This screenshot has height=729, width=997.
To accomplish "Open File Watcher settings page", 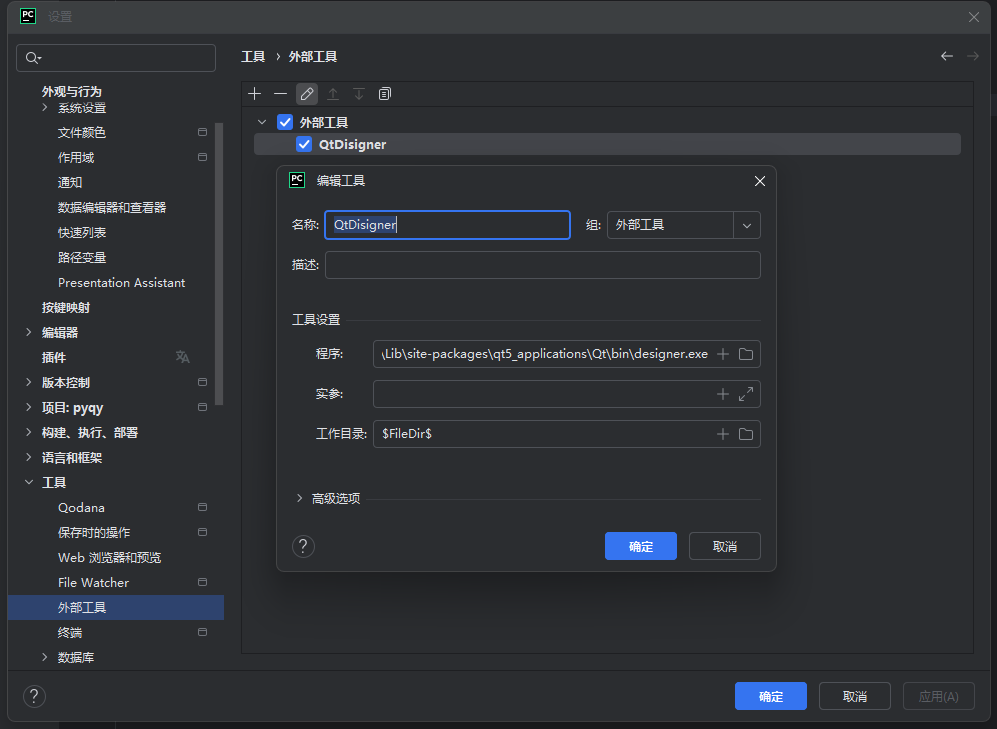I will (93, 582).
